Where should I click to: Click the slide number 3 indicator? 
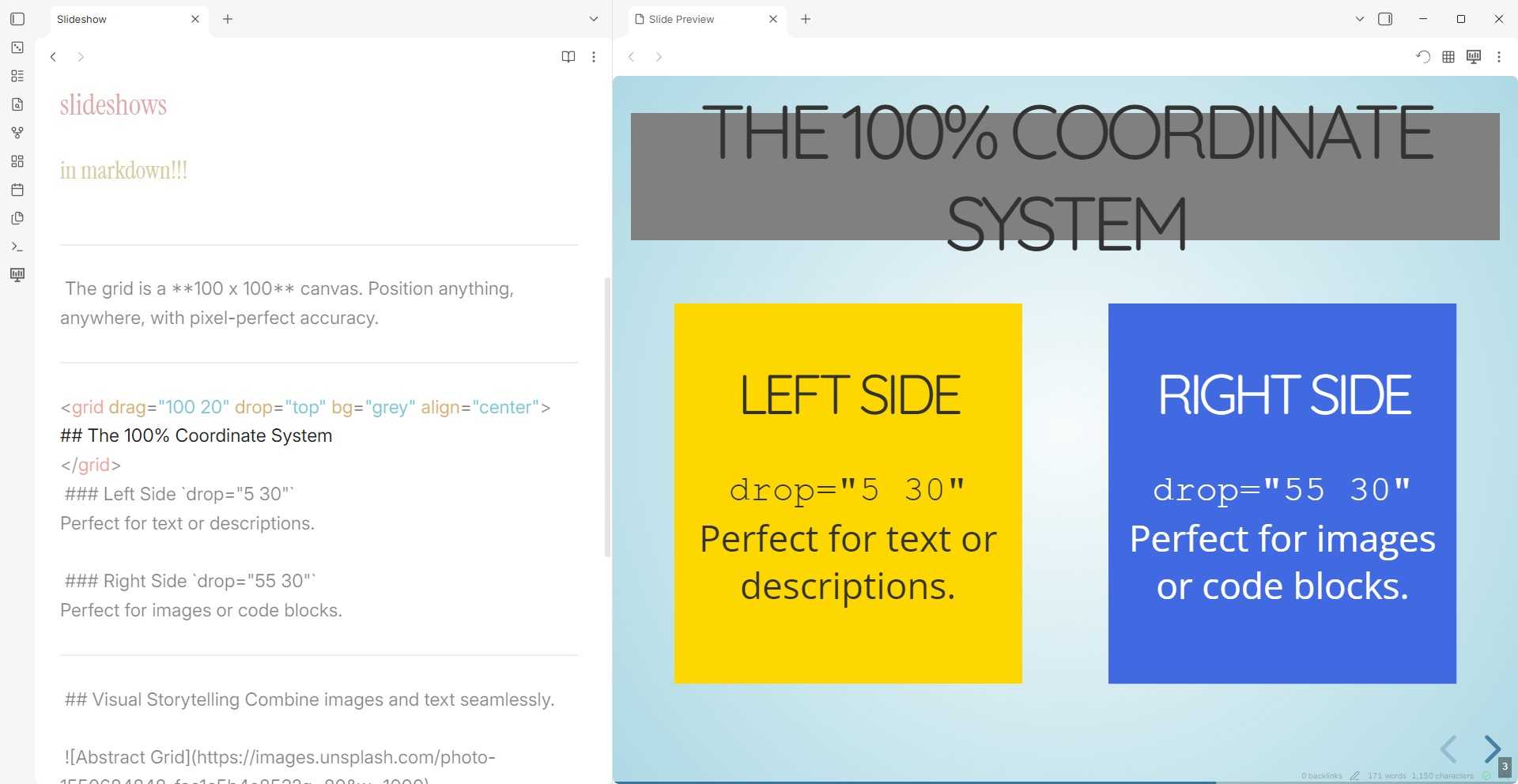click(1505, 767)
